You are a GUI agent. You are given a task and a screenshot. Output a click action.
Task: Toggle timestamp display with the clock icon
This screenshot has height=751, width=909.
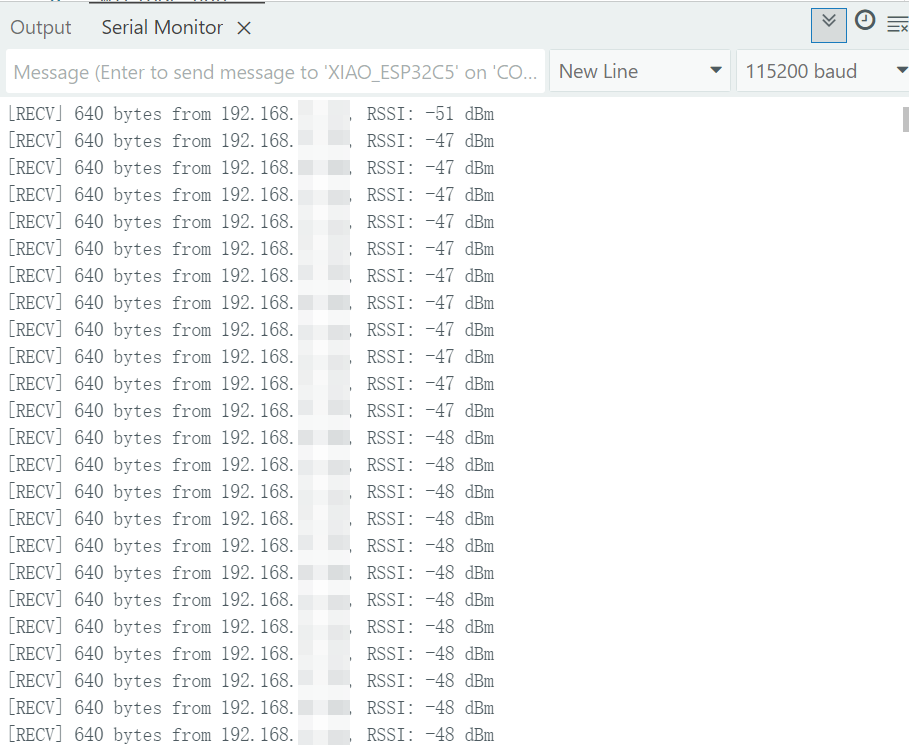point(865,21)
